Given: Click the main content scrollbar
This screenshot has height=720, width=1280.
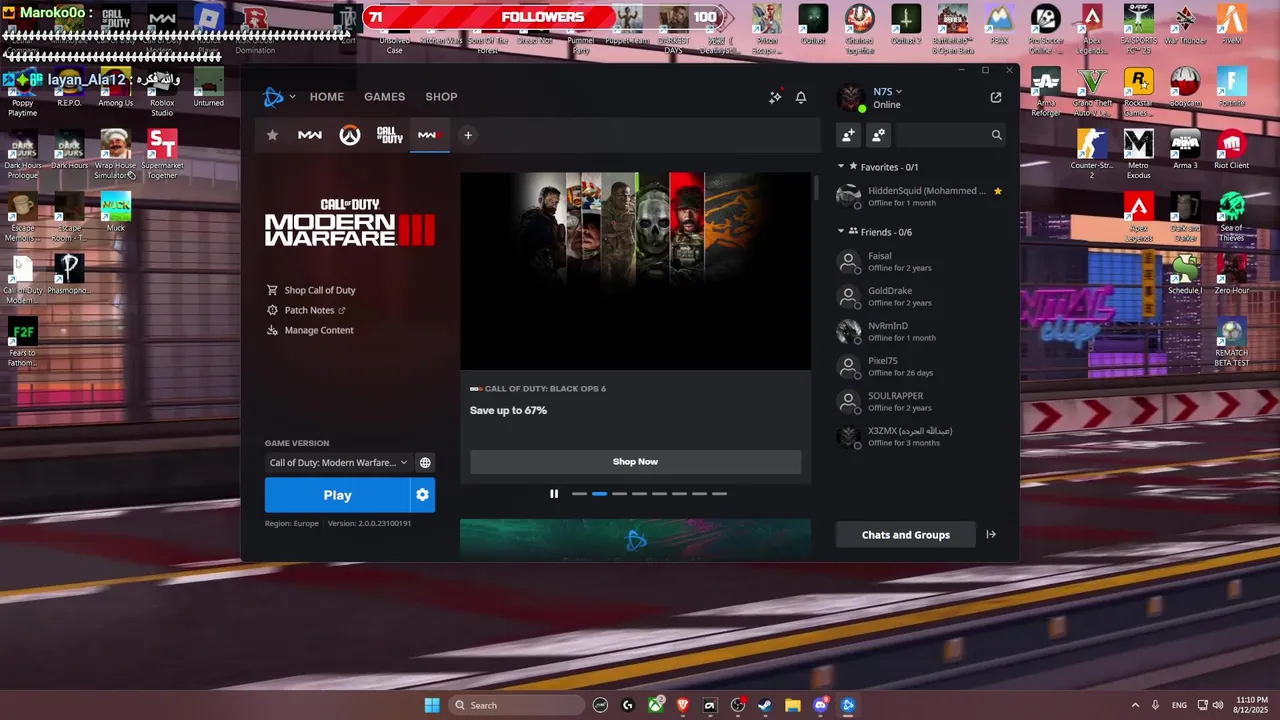Looking at the screenshot, I should [816, 188].
